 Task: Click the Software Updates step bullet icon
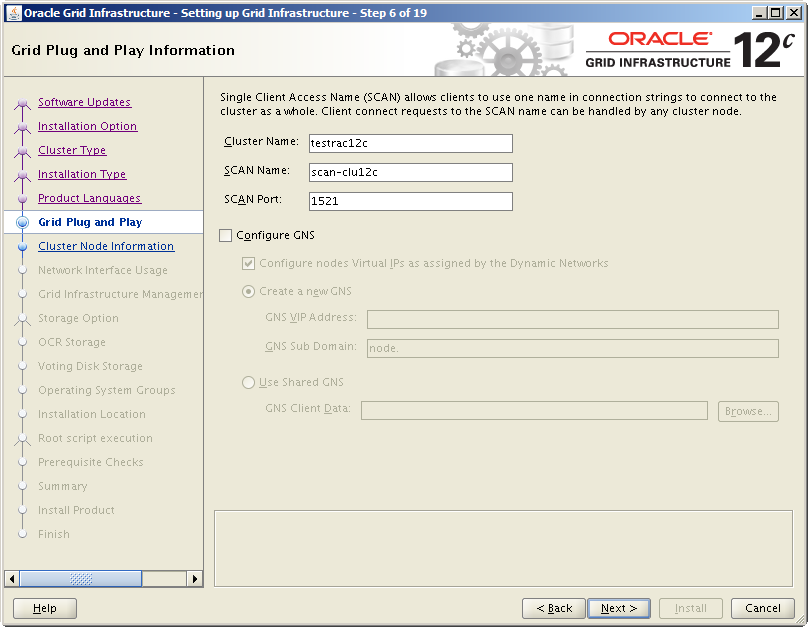[x=22, y=103]
